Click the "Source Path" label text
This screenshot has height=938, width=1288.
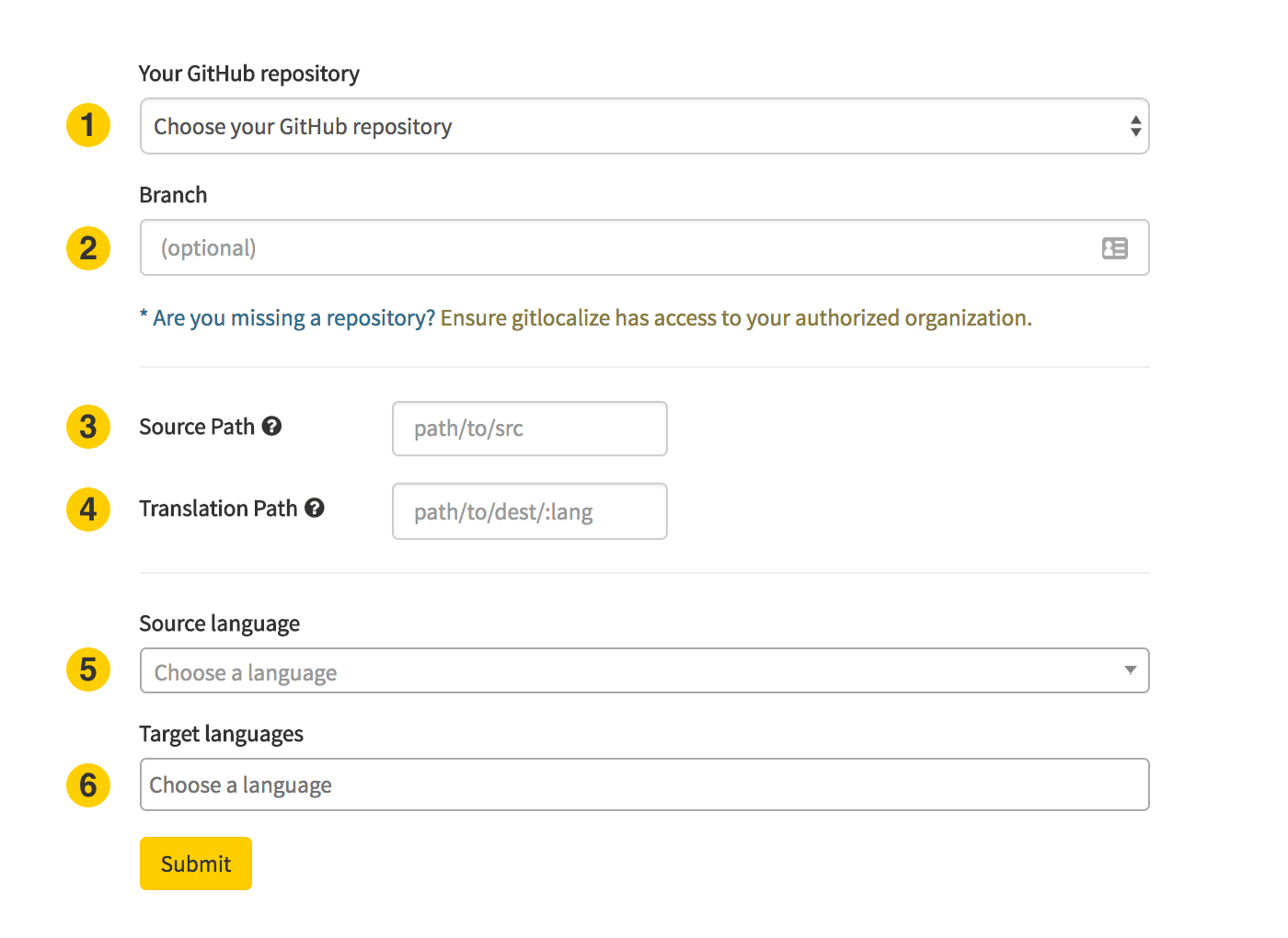click(x=197, y=427)
